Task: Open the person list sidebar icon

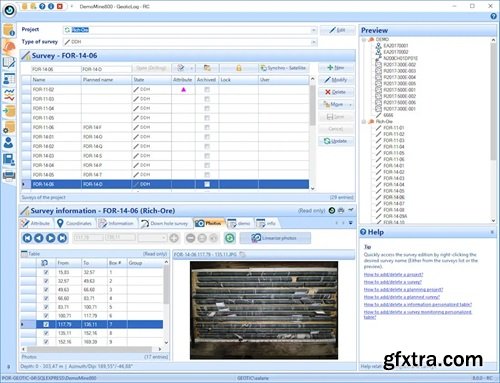Action: coord(9,79)
